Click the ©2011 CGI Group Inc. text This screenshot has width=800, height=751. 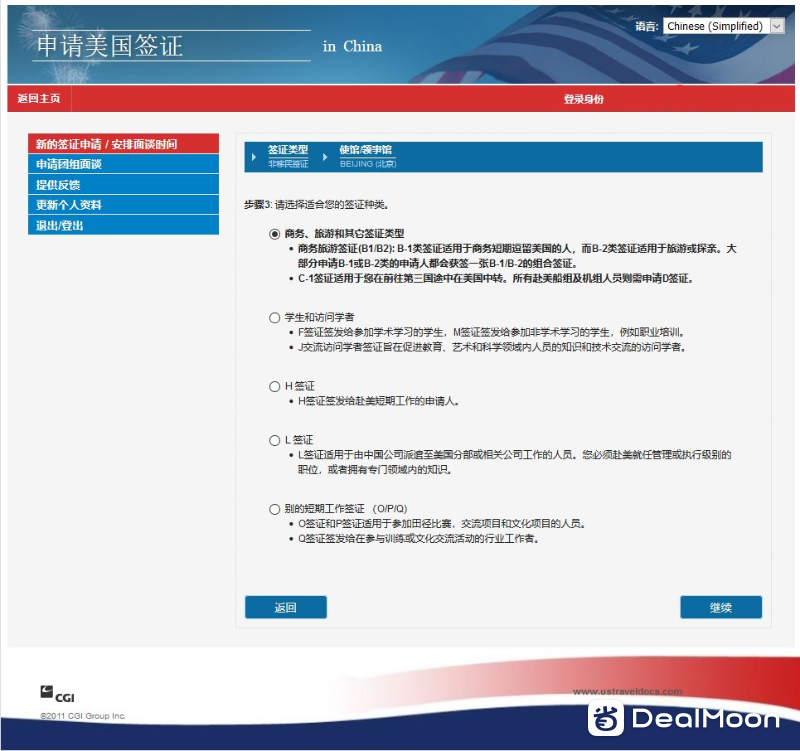coord(83,716)
